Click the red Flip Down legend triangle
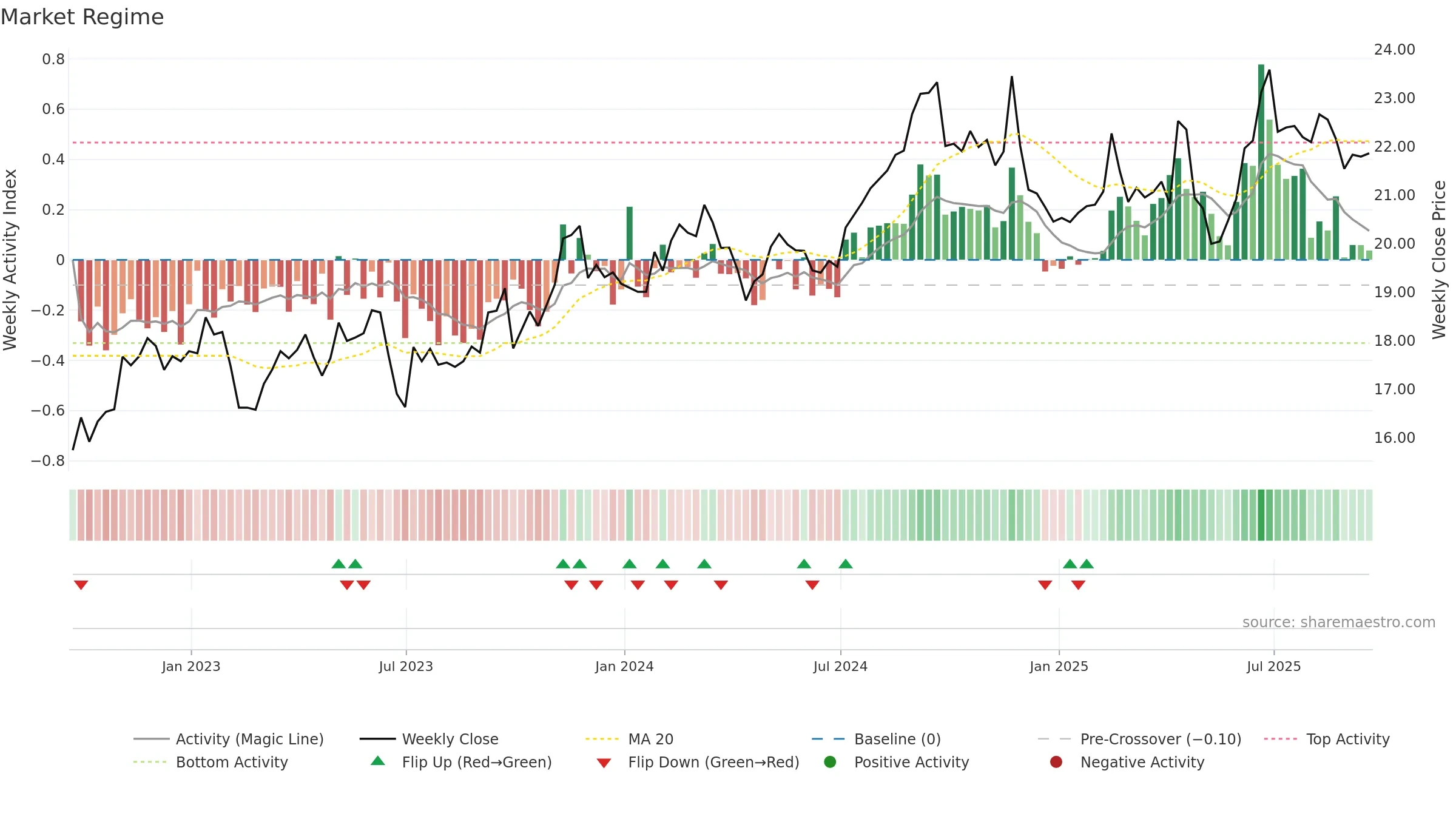Screen dimensions: 1456x819 tap(604, 763)
